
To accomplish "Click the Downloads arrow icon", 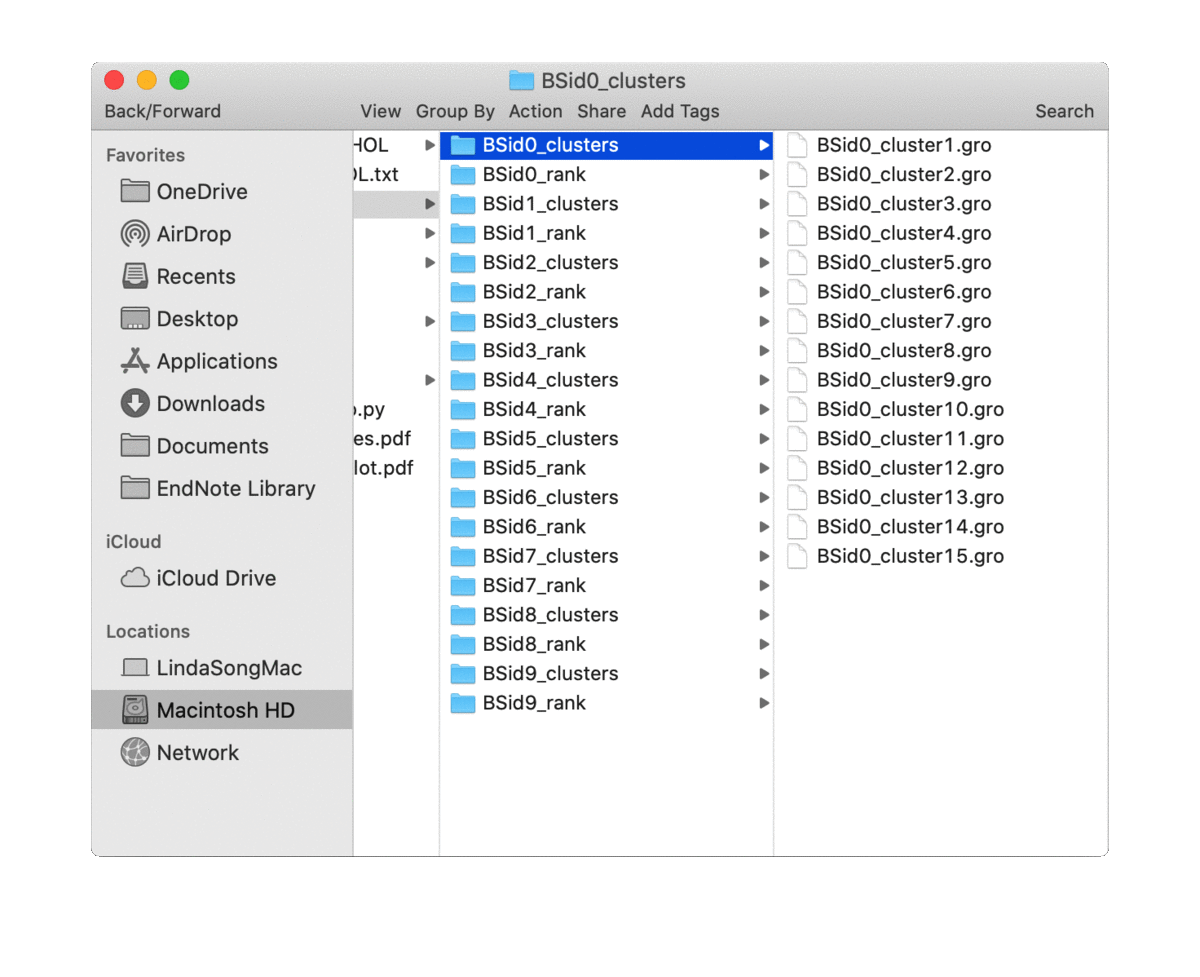I will (134, 403).
